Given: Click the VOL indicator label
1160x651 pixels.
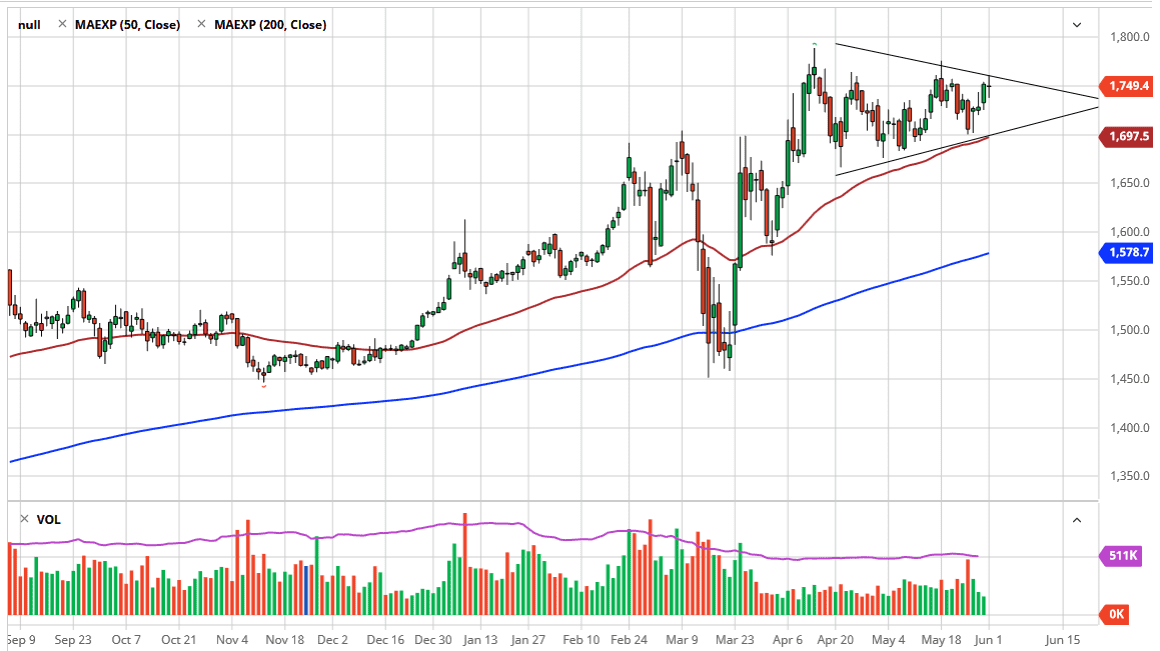Looking at the screenshot, I should pyautogui.click(x=50, y=519).
